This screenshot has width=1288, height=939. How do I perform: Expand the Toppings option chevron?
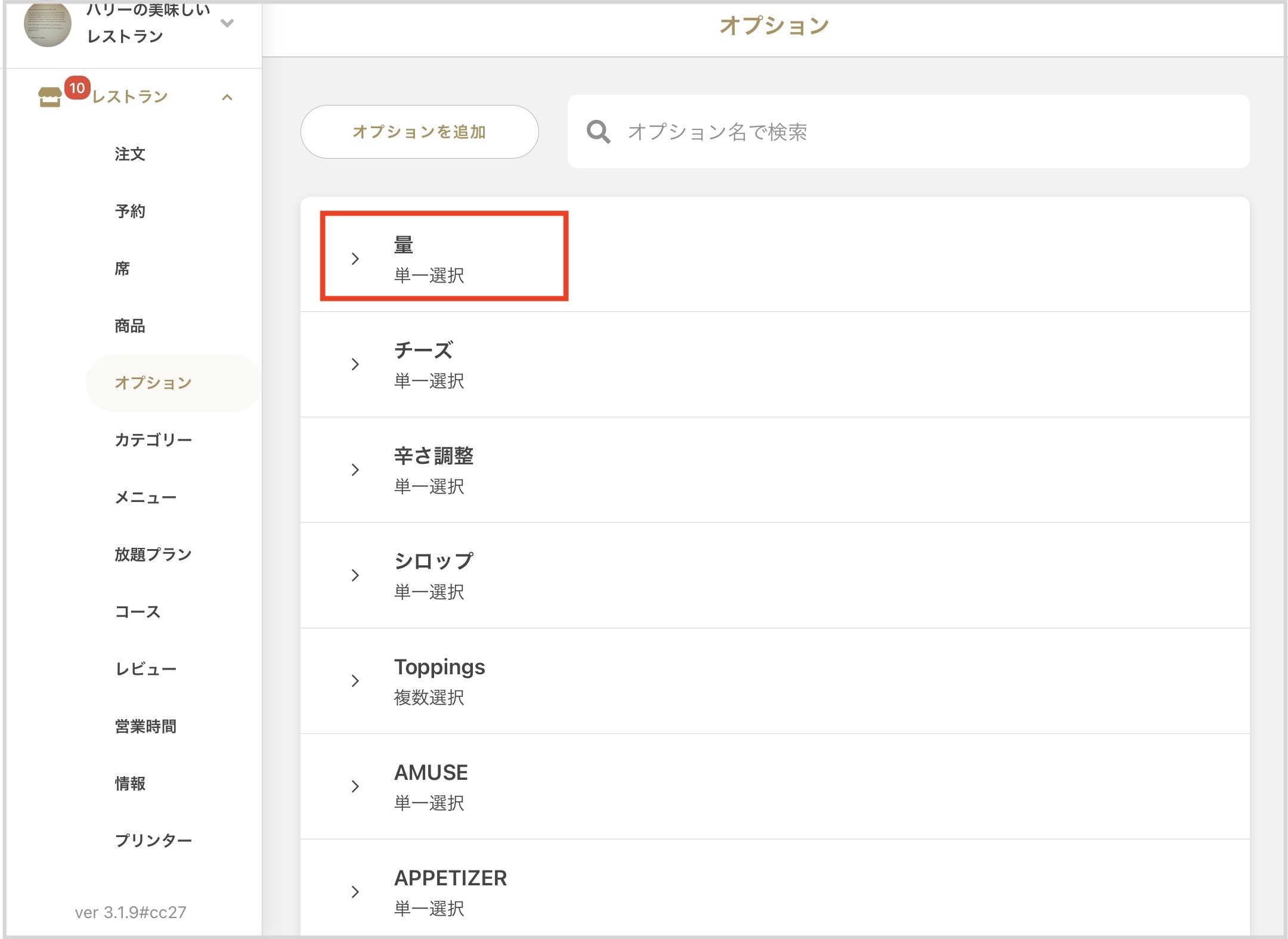pyautogui.click(x=355, y=681)
